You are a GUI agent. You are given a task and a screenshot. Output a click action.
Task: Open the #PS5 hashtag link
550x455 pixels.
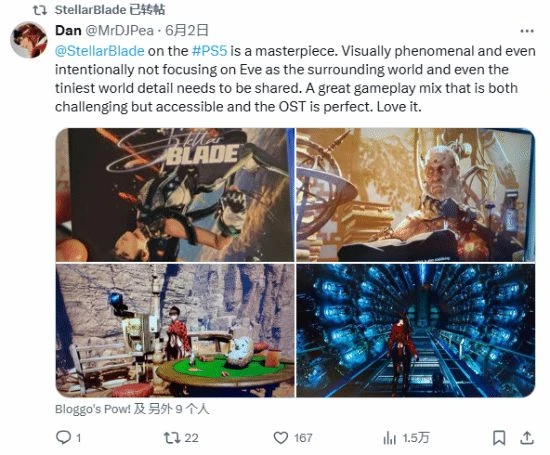210,51
